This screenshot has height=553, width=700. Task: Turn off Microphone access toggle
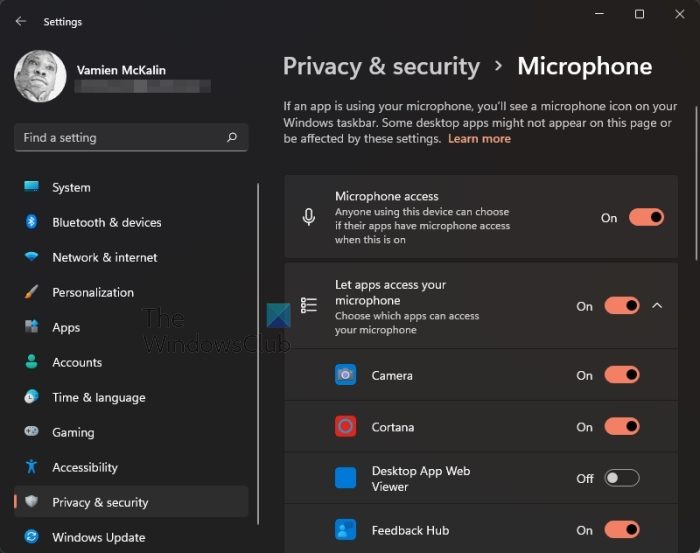pos(646,217)
